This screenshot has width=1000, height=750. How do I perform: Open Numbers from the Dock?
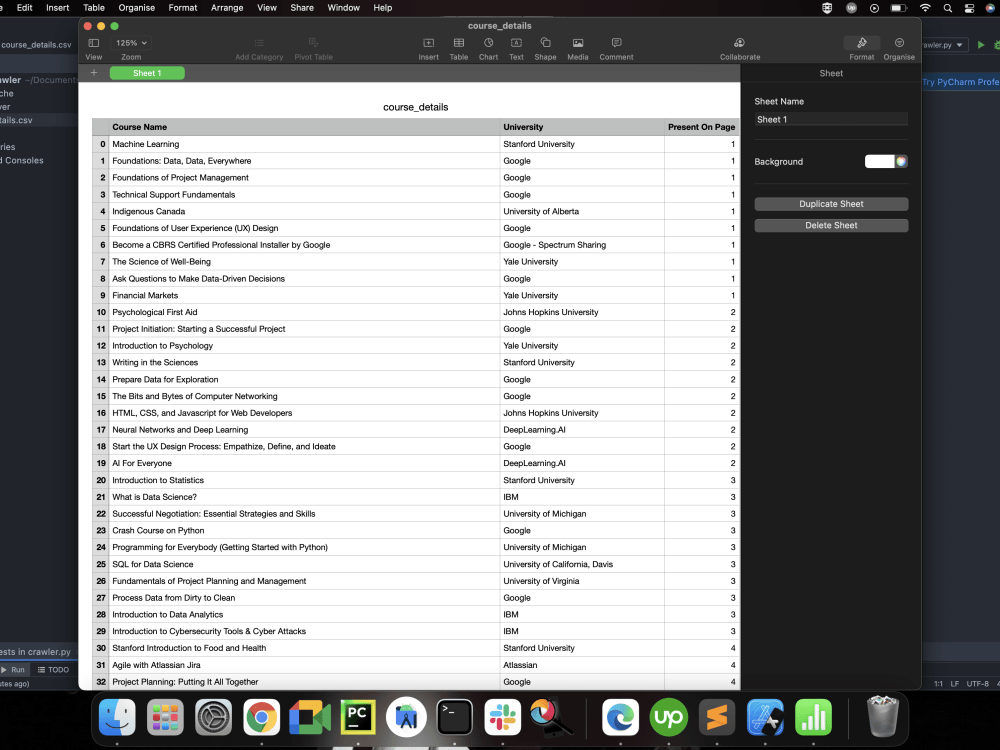[813, 717]
